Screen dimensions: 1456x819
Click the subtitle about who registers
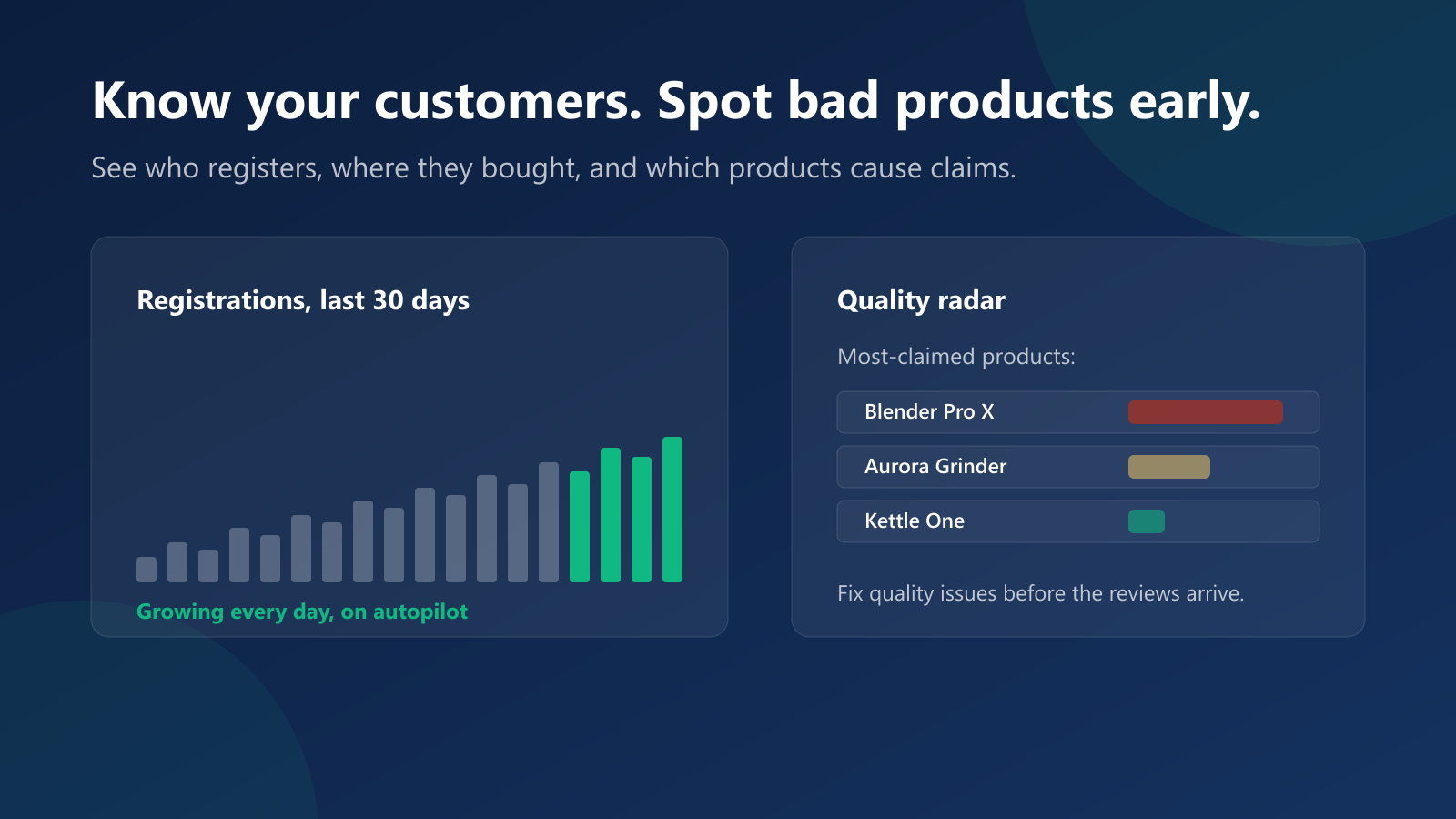tap(553, 169)
